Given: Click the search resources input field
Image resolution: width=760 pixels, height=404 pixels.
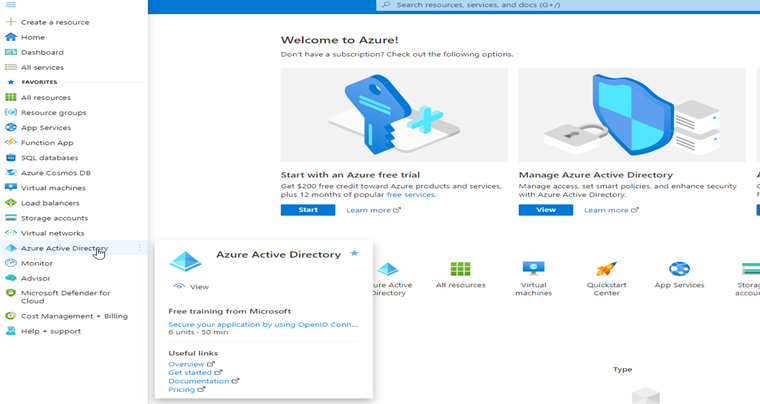Looking at the screenshot, I should coord(560,6).
